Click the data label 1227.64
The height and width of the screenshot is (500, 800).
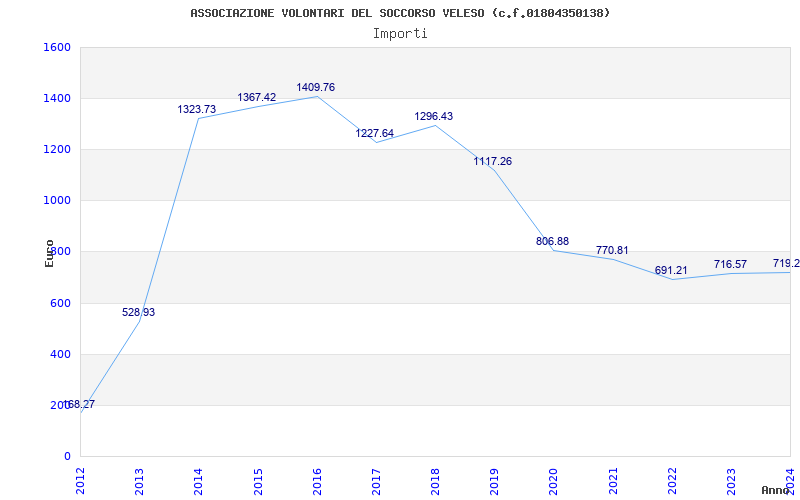(x=374, y=133)
